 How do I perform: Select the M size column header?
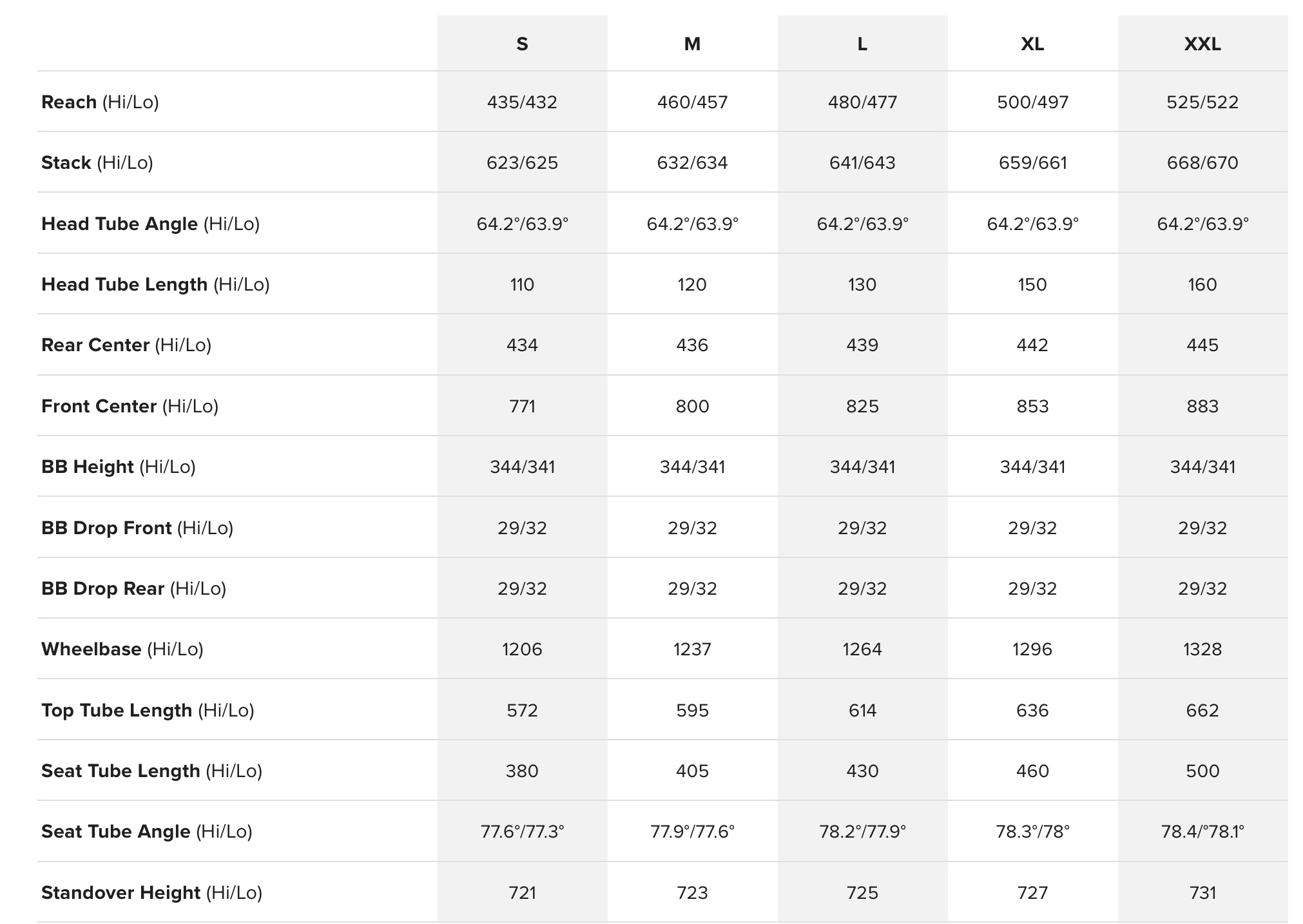(692, 44)
